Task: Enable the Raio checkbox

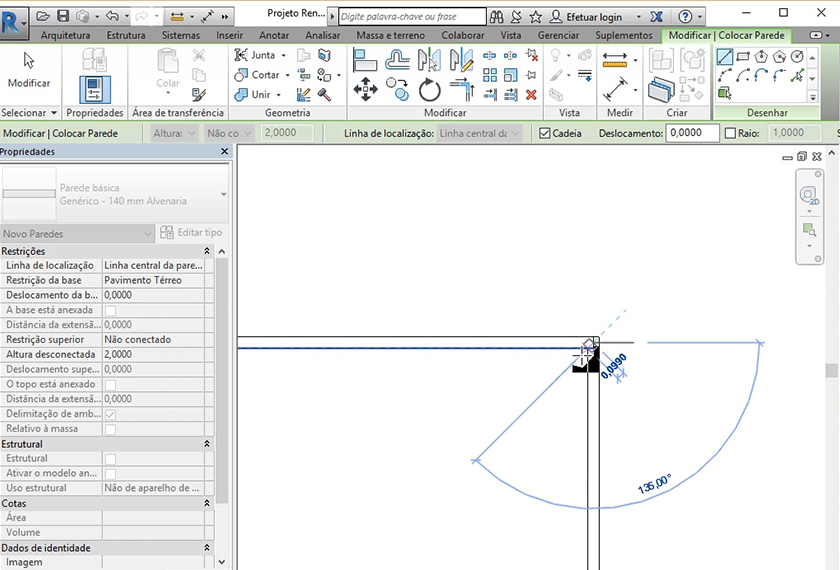Action: pos(730,133)
